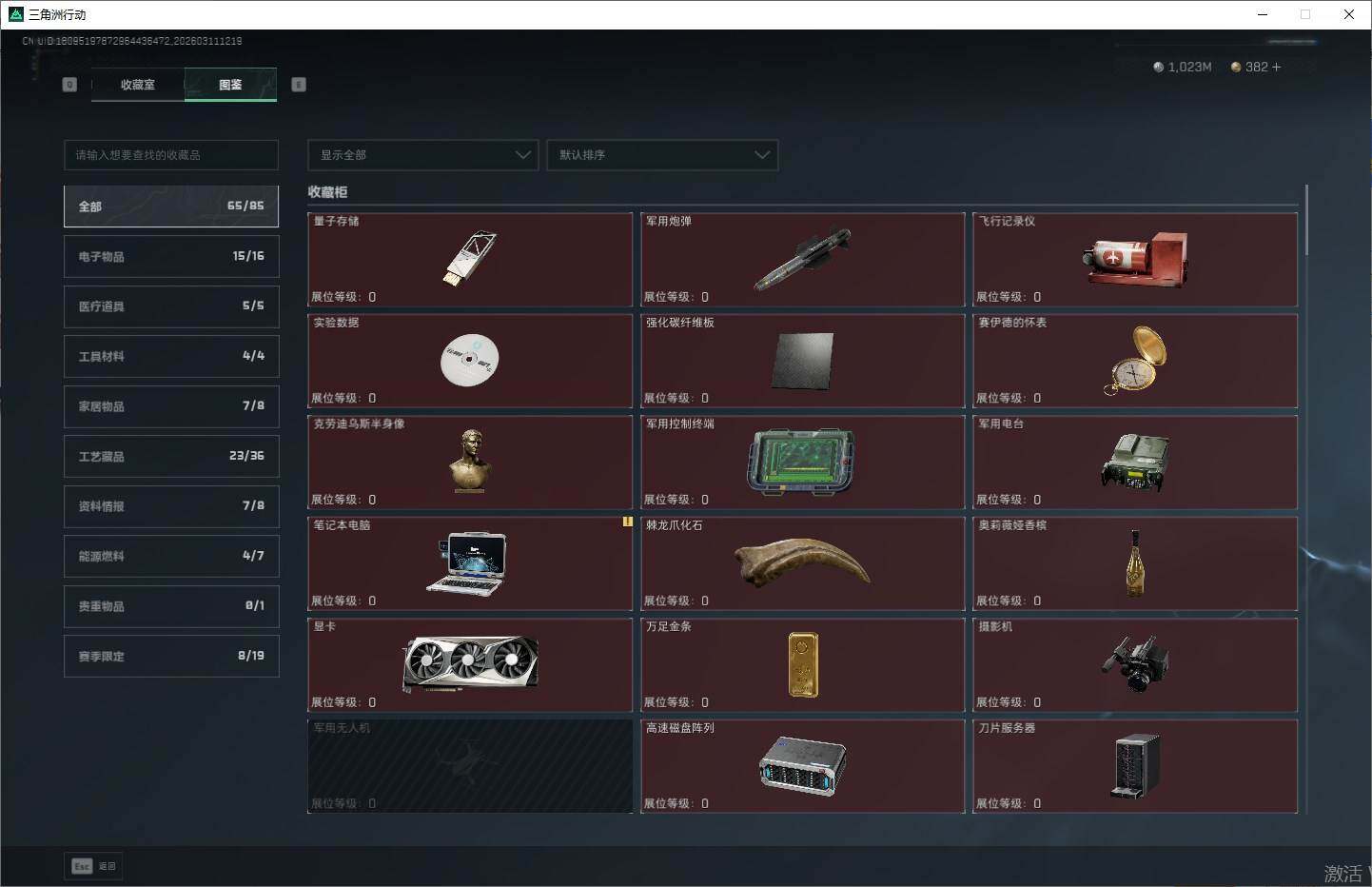Open the 棘龙爪化石 claw fossil item
The width and height of the screenshot is (1372, 887).
(803, 563)
